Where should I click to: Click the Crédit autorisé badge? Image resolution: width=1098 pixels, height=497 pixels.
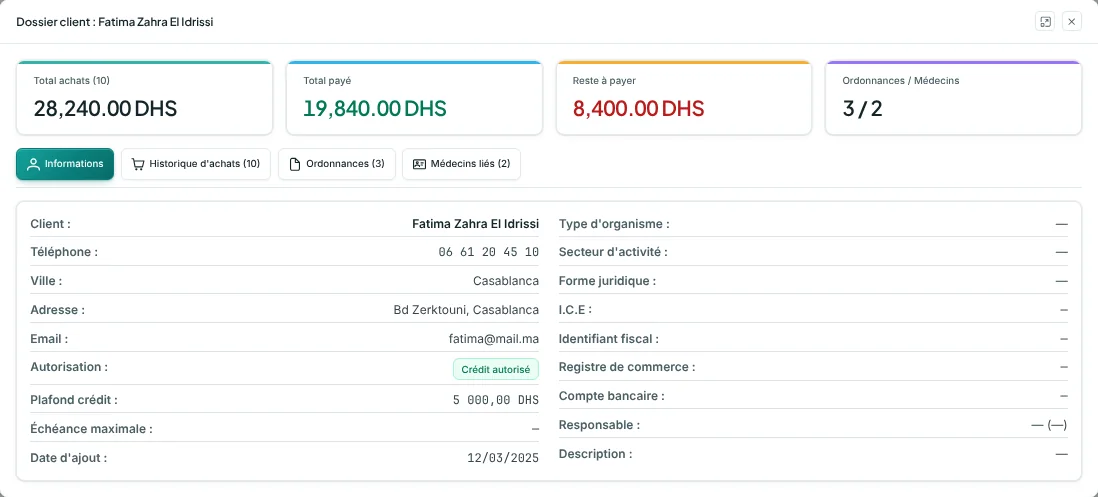coord(496,369)
